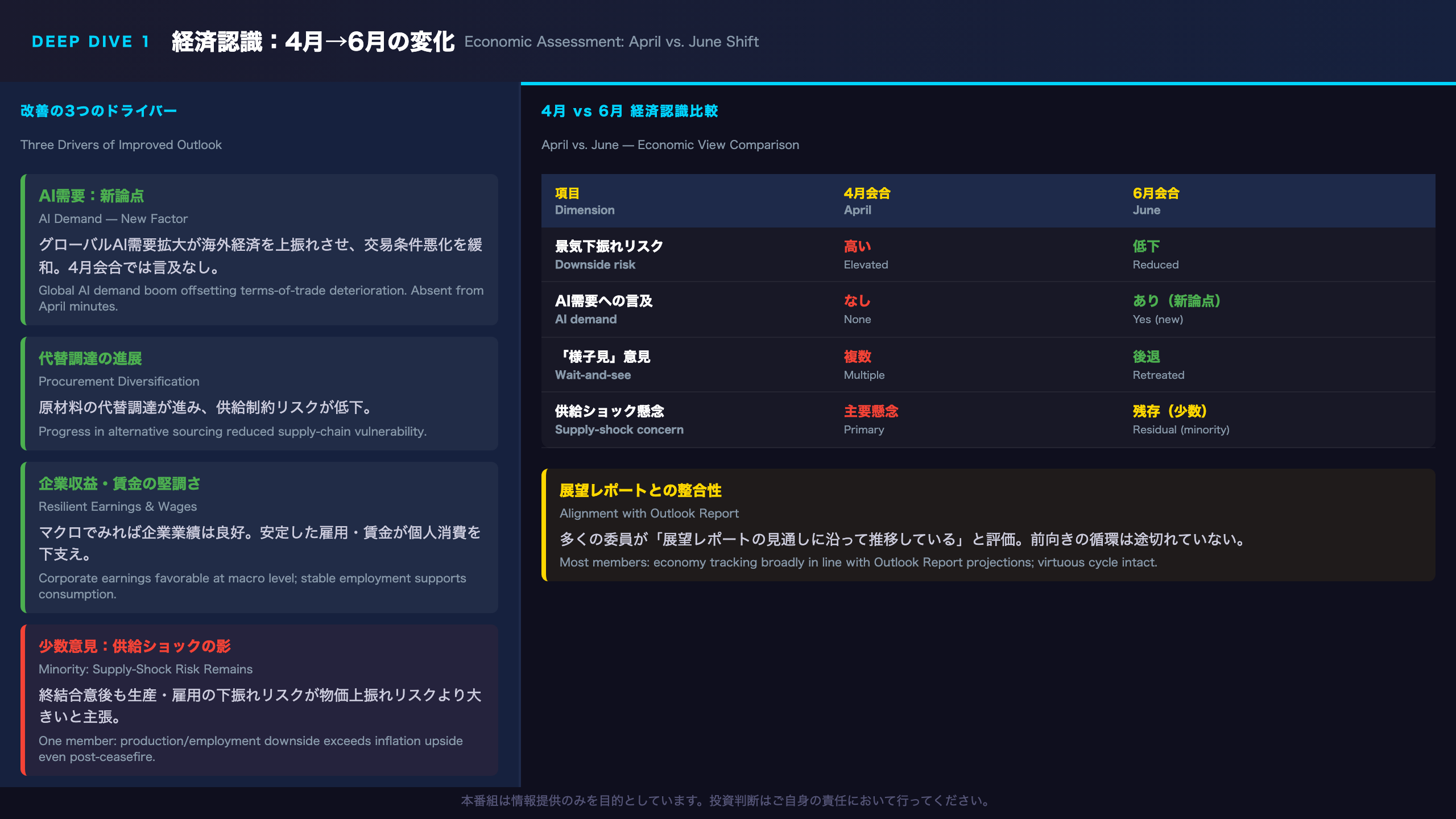
Task: Click 'April vs. June — Economic View Comparison'
Action: tap(670, 145)
